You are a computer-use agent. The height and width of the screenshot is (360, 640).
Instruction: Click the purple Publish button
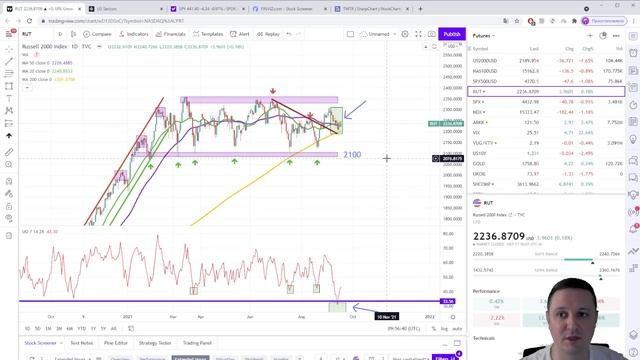click(x=452, y=34)
